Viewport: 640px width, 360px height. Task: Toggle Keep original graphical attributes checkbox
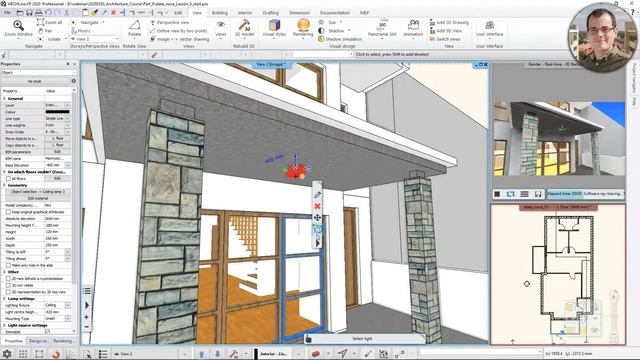(x=8, y=212)
